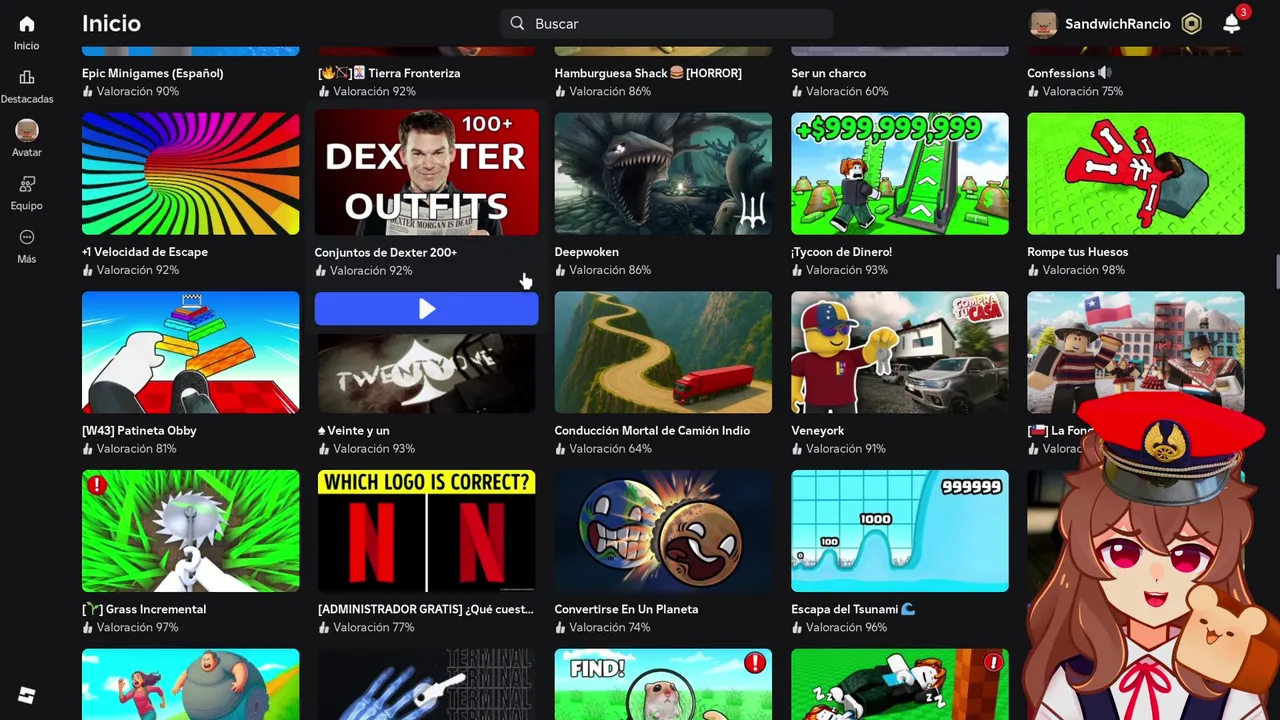Open the Robux hexagon icon
Viewport: 1280px width, 720px height.
click(1191, 24)
